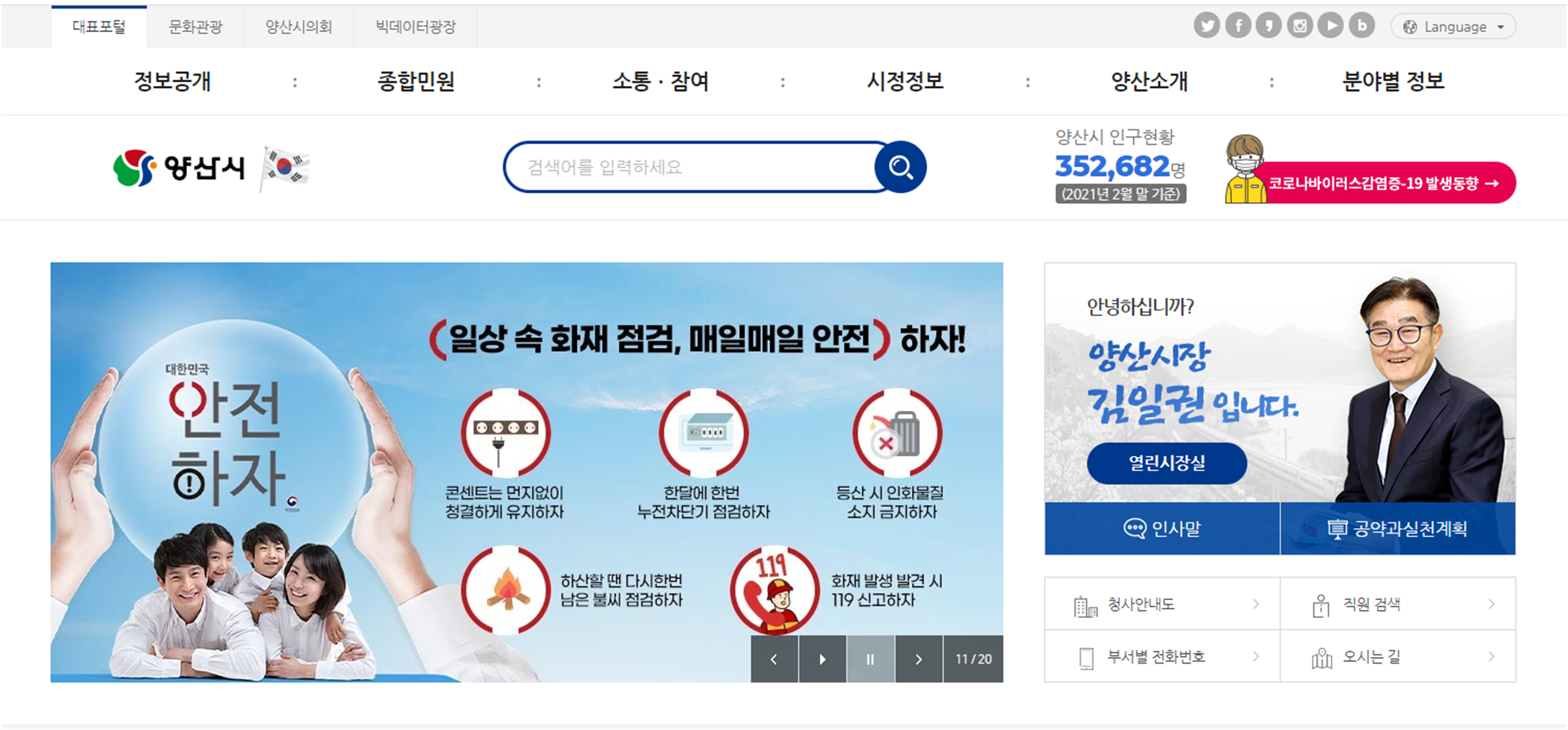Screen dimensions: 1568x730
Task: Open the KakaoStory social icon
Action: pyautogui.click(x=1268, y=26)
